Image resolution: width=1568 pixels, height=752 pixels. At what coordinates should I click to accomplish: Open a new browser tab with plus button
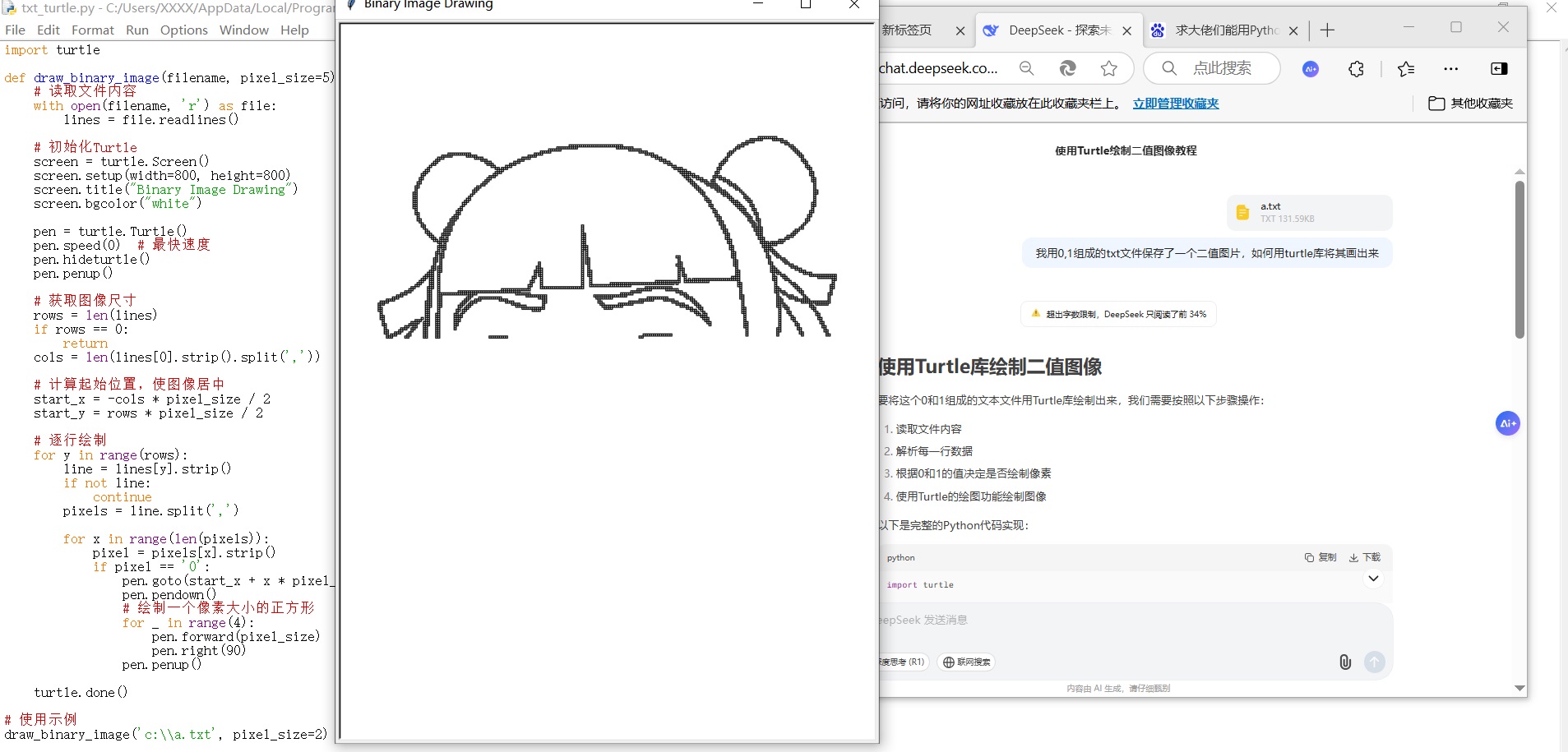point(1327,30)
